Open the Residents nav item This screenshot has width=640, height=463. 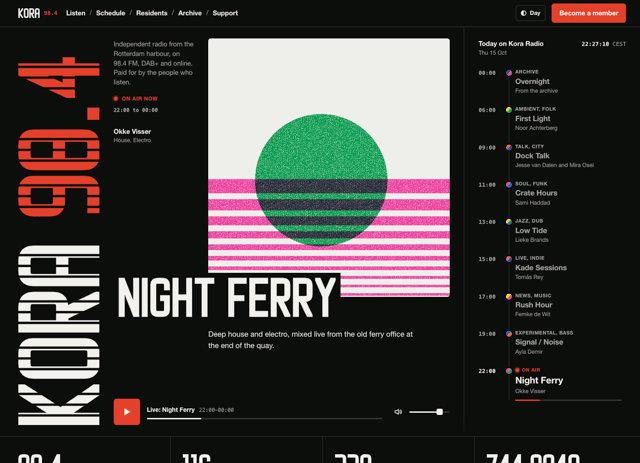[151, 13]
